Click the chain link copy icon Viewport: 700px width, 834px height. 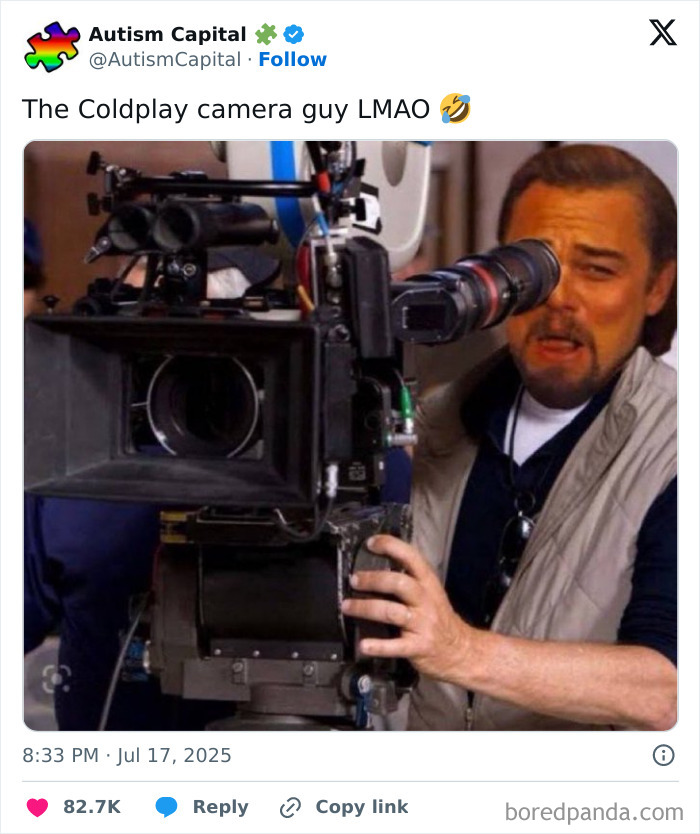point(290,807)
